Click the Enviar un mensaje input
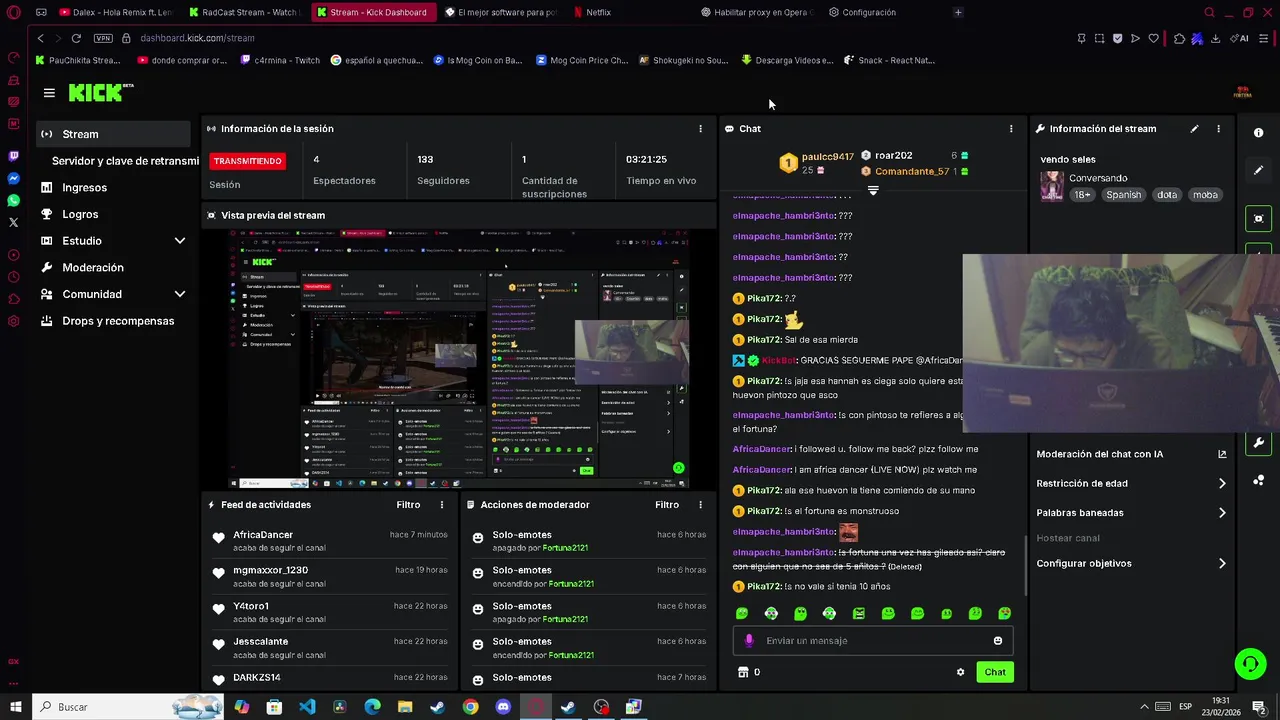 (x=873, y=641)
